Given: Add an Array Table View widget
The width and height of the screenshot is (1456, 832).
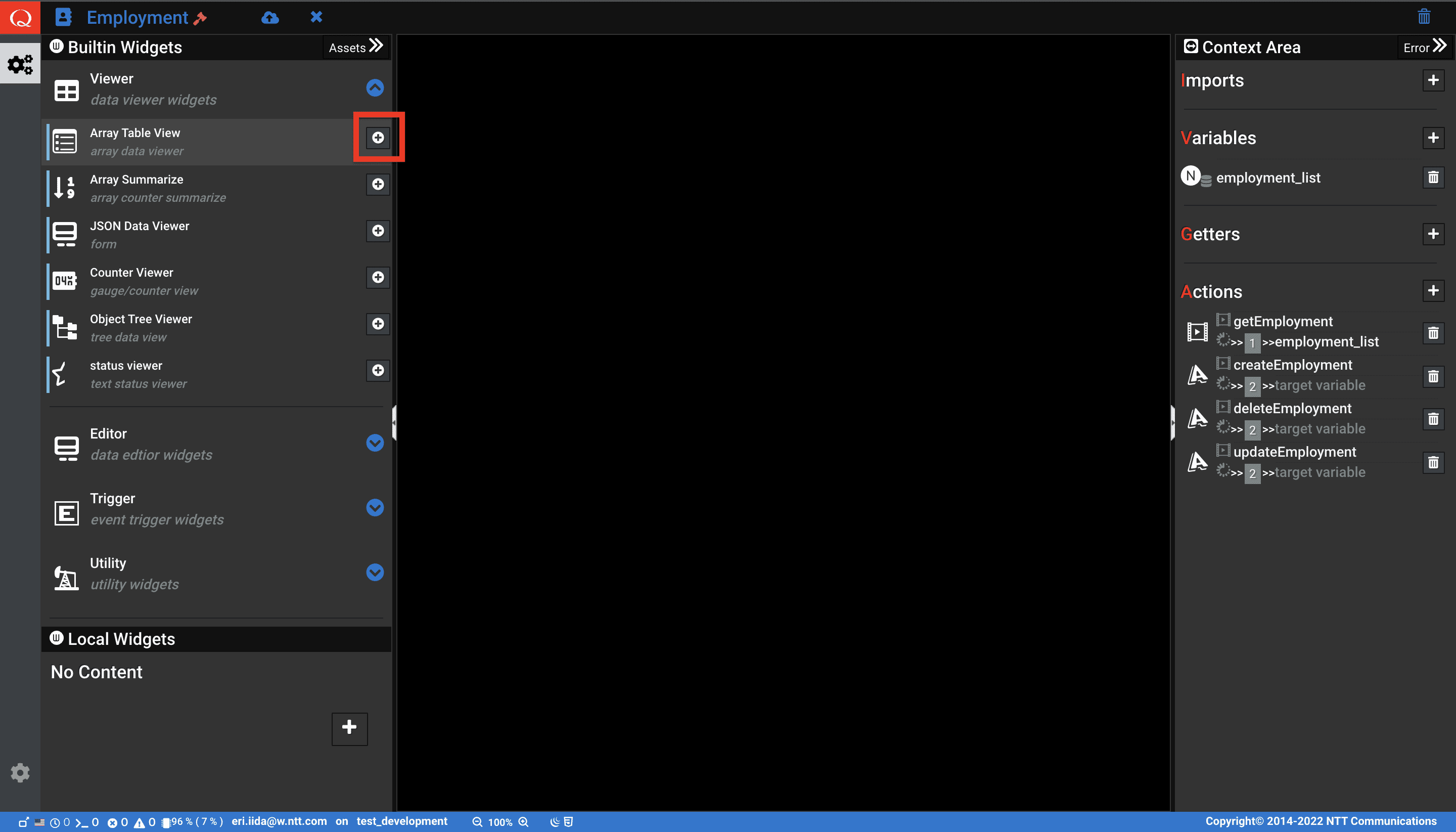Looking at the screenshot, I should pos(378,137).
